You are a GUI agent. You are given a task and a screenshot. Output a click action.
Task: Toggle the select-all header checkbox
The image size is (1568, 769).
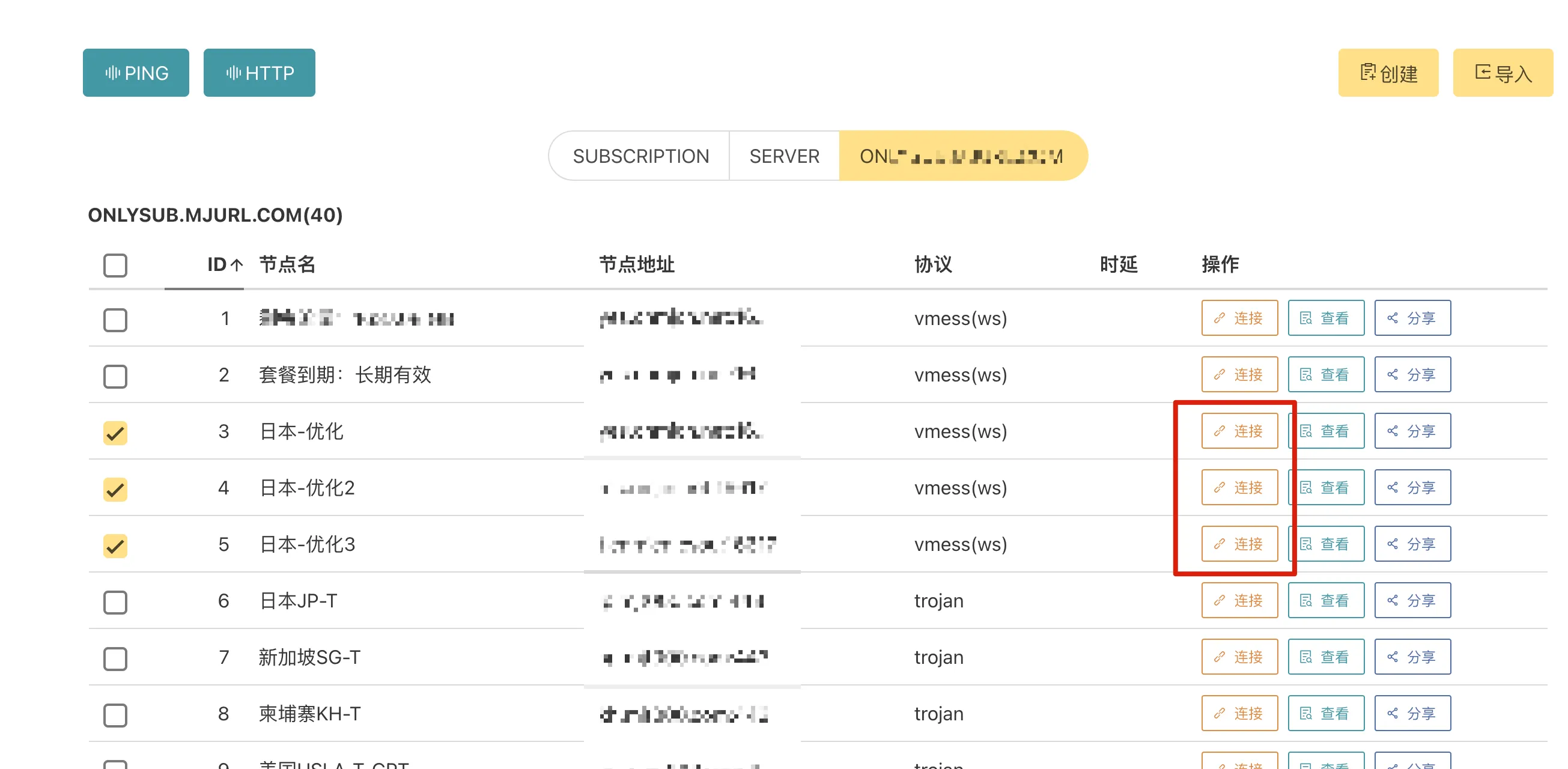coord(115,266)
